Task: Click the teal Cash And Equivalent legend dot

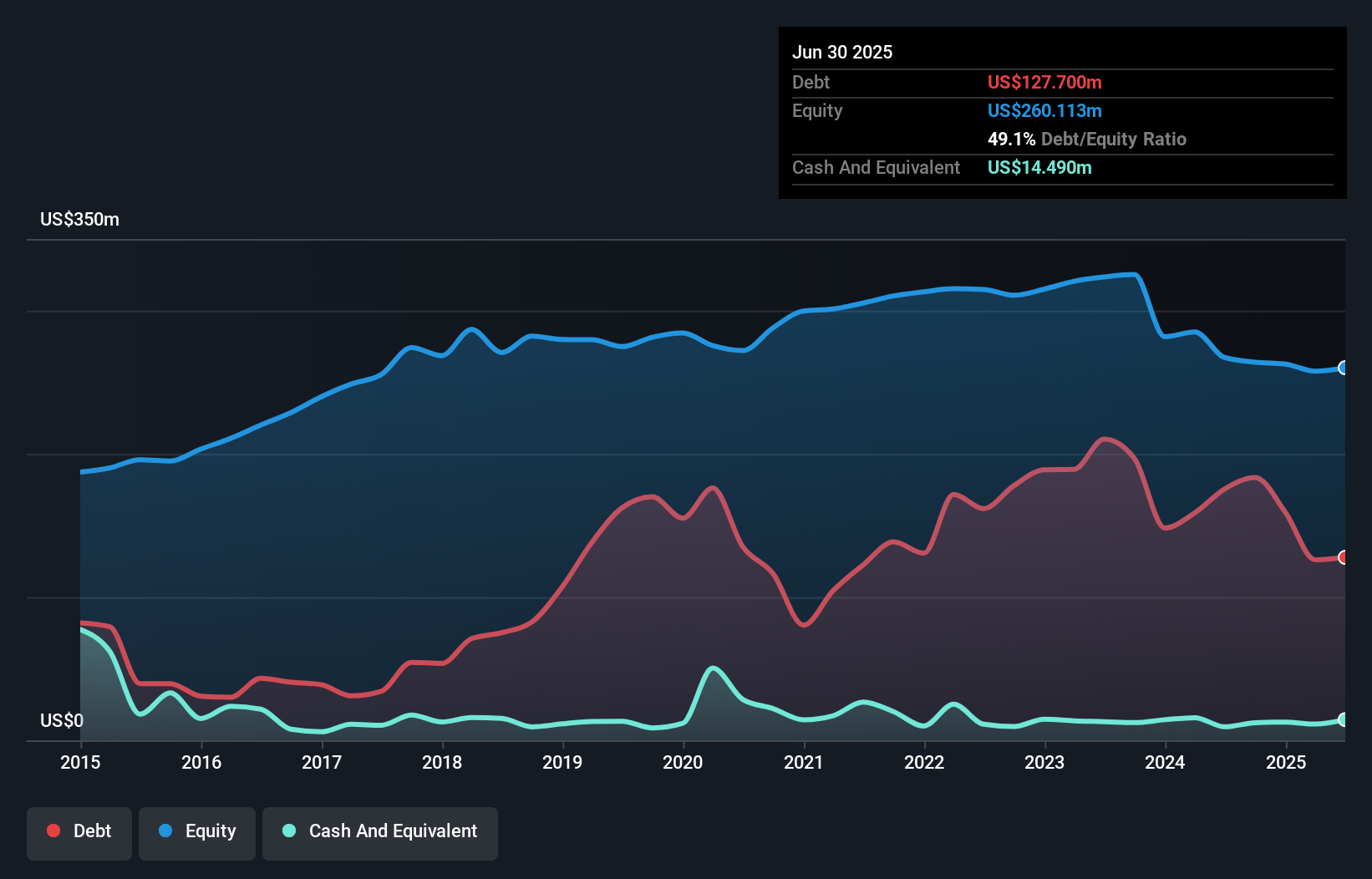Action: (288, 831)
